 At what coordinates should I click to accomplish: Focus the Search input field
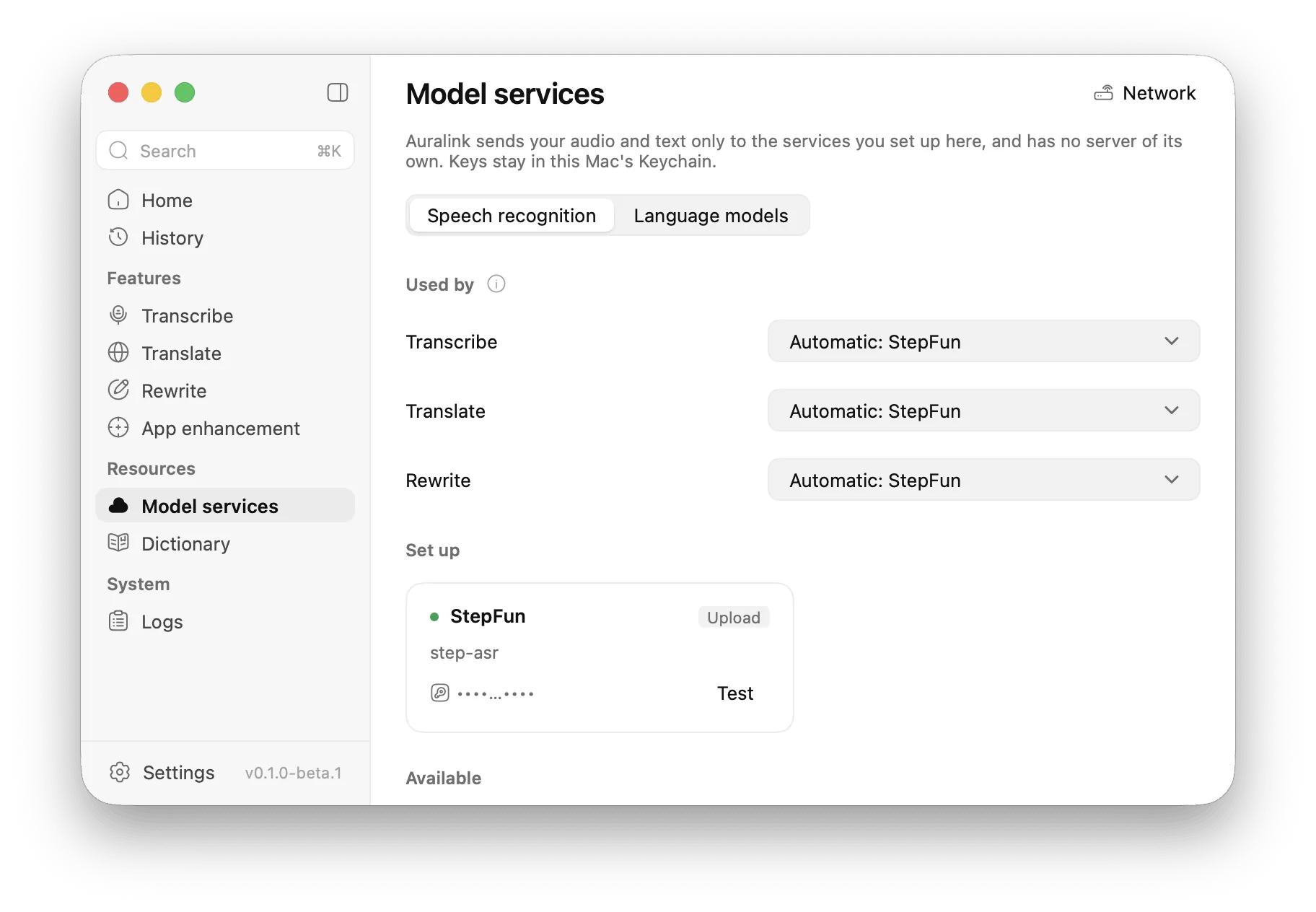pyautogui.click(x=225, y=151)
